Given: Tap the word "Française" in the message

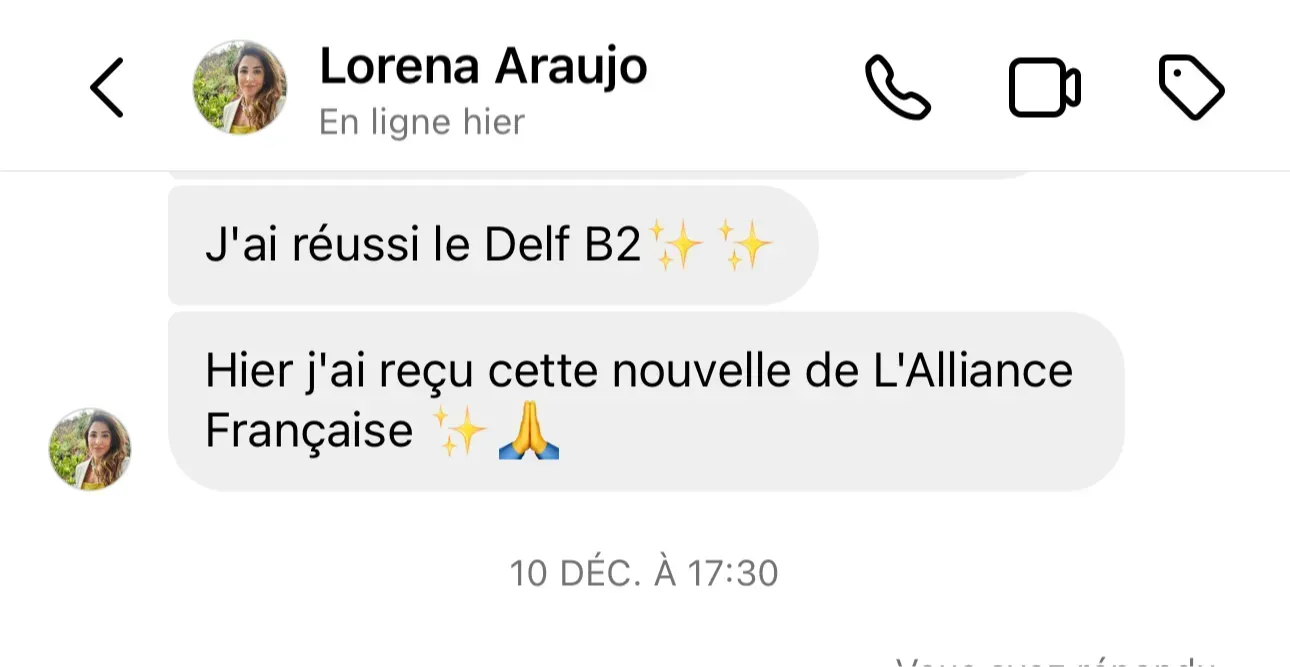Looking at the screenshot, I should click(309, 431).
